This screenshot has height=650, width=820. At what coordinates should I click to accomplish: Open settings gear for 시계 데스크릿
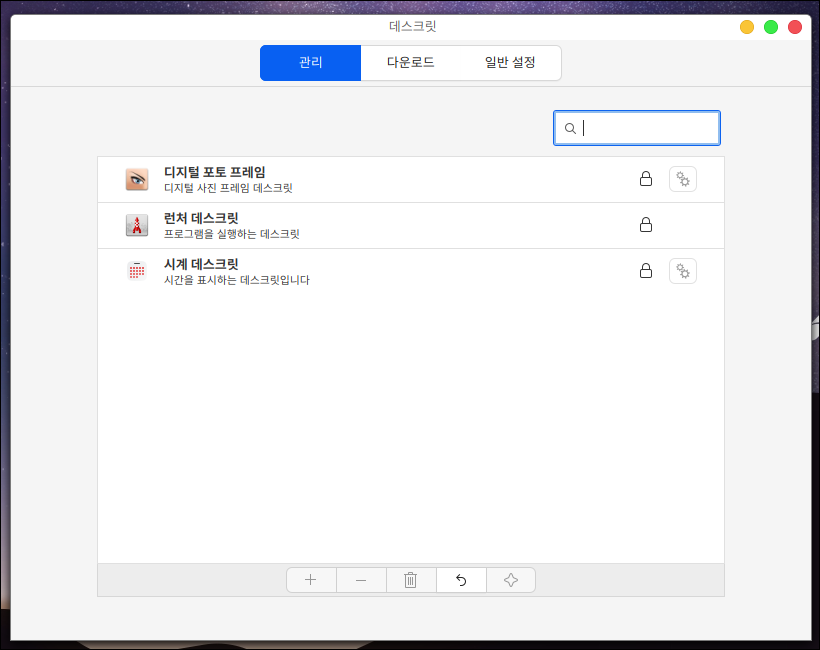click(x=683, y=271)
